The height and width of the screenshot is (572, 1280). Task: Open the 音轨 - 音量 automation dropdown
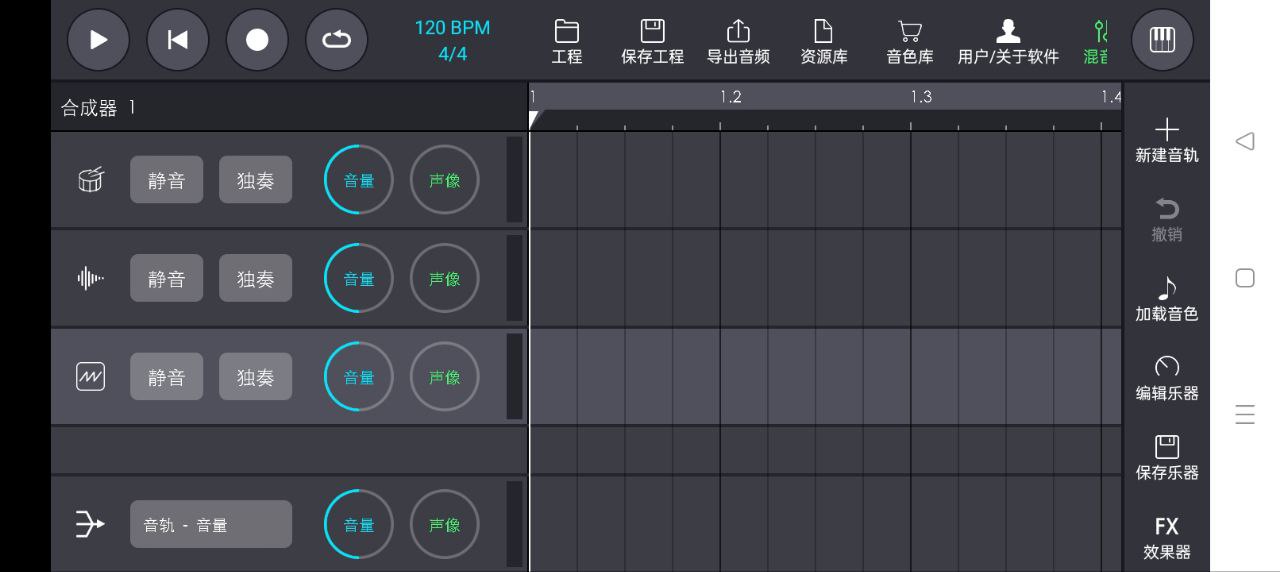210,524
